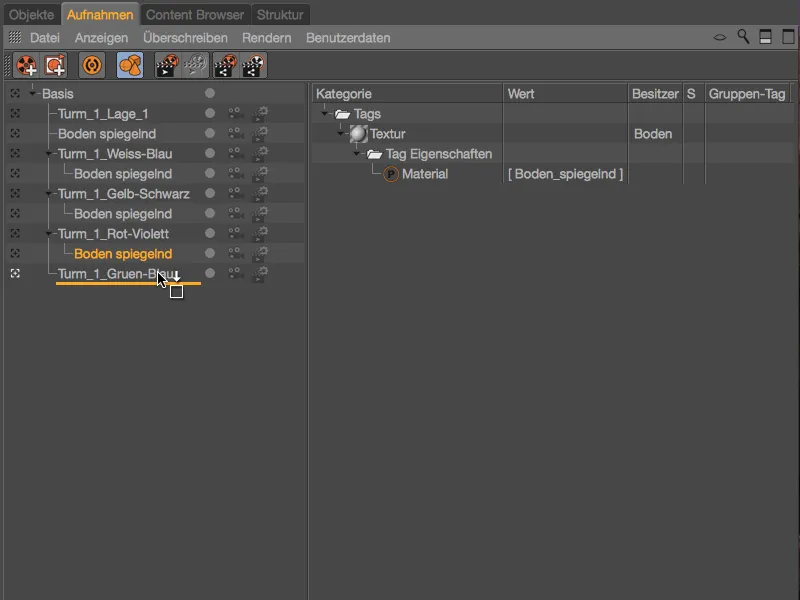
Task: Click the Wert column header
Action: pyautogui.click(x=565, y=94)
